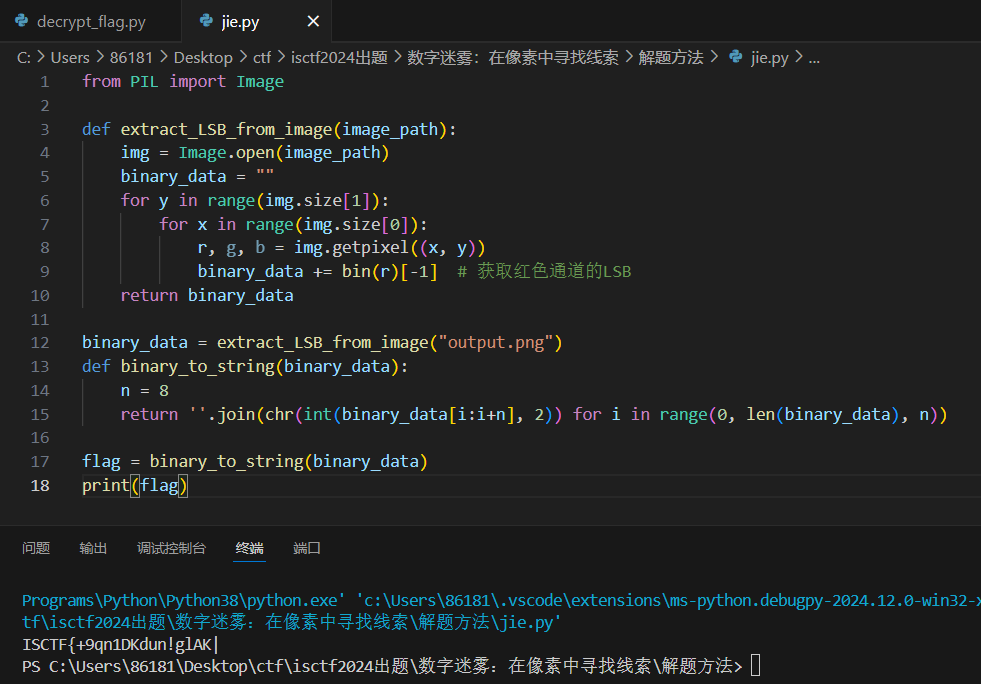This screenshot has height=684, width=981.
Task: Open the 问题 panel tab
Action: pyautogui.click(x=36, y=548)
